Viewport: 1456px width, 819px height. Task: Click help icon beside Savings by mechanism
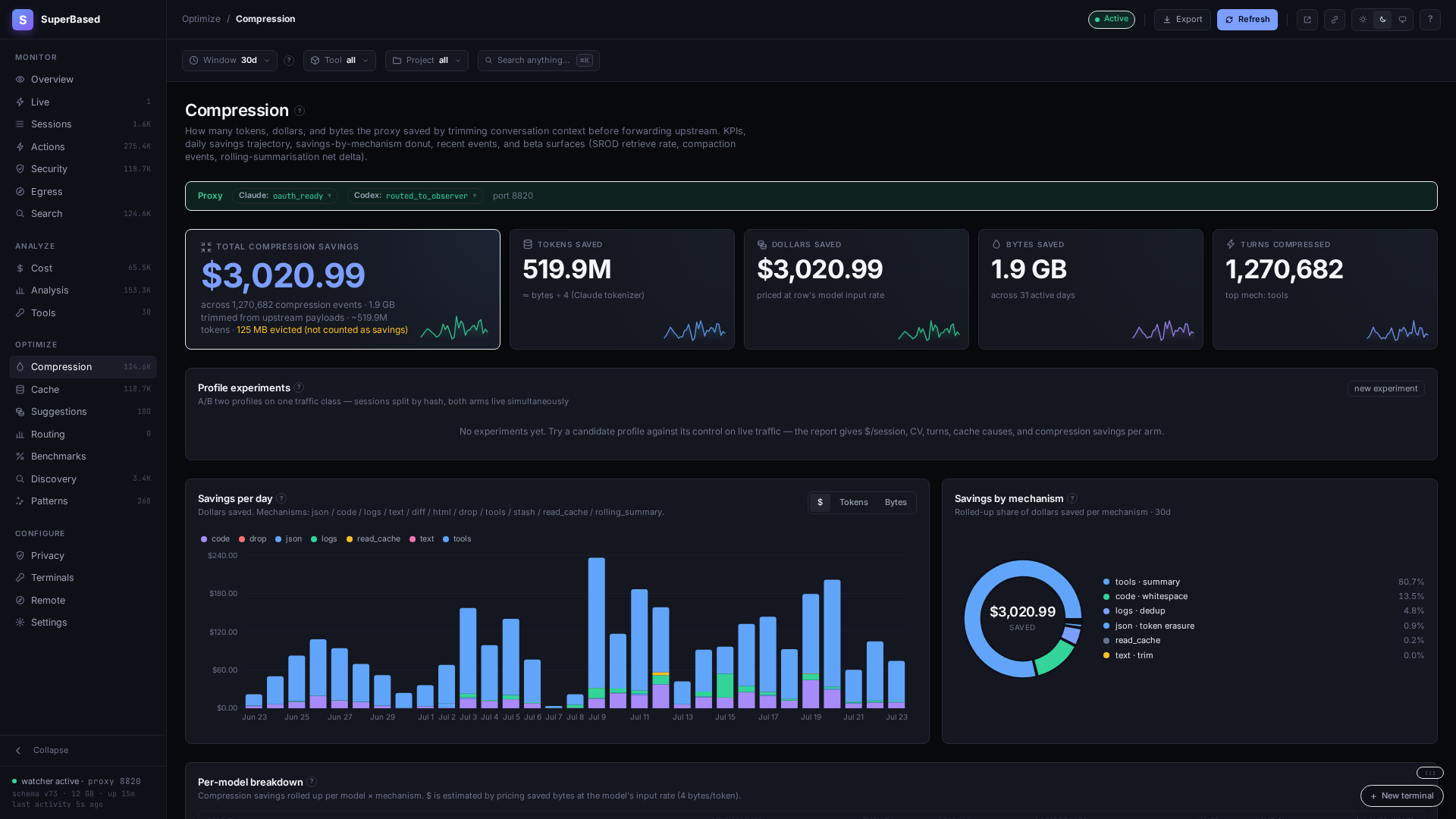(1072, 498)
